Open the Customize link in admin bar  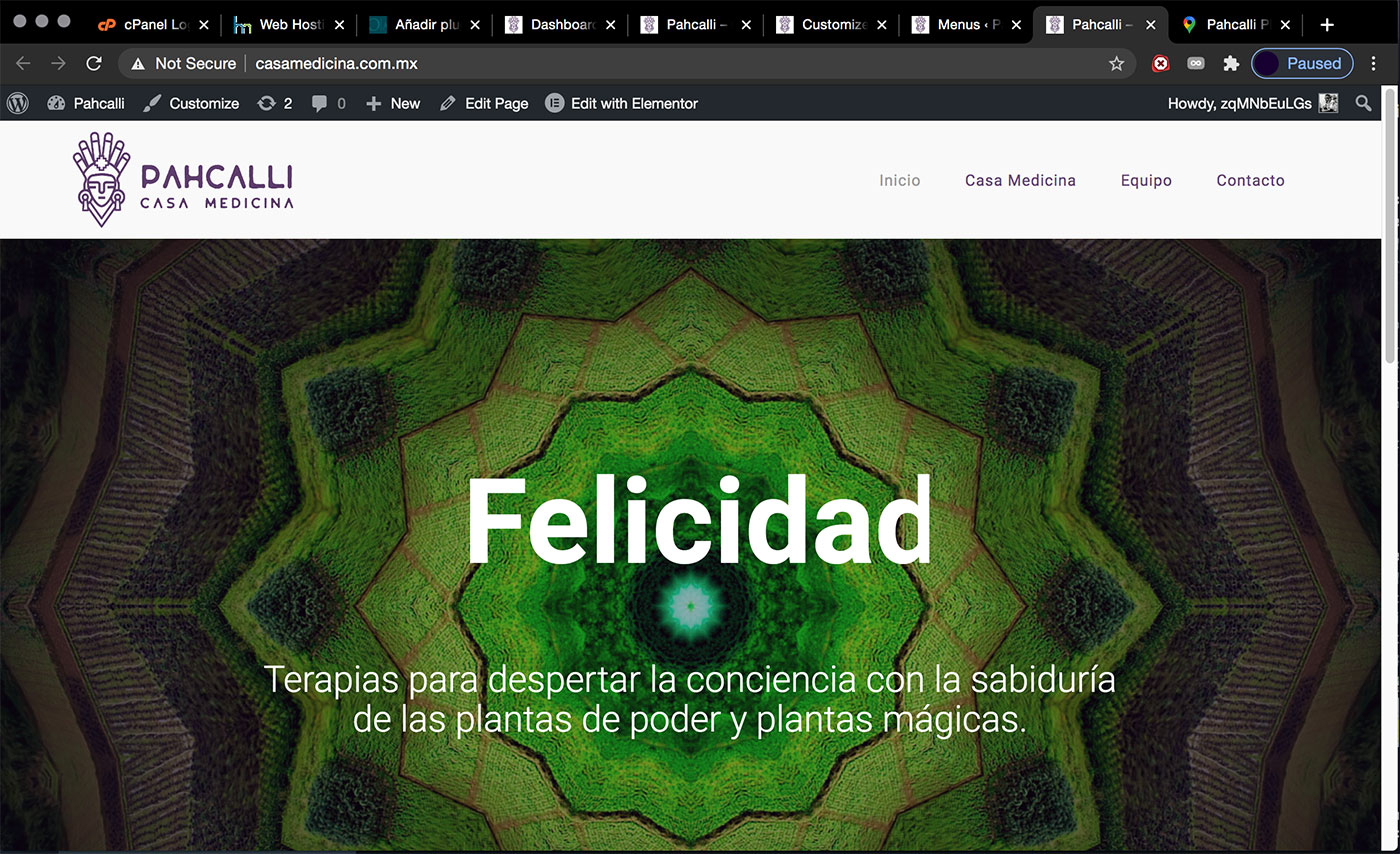191,103
